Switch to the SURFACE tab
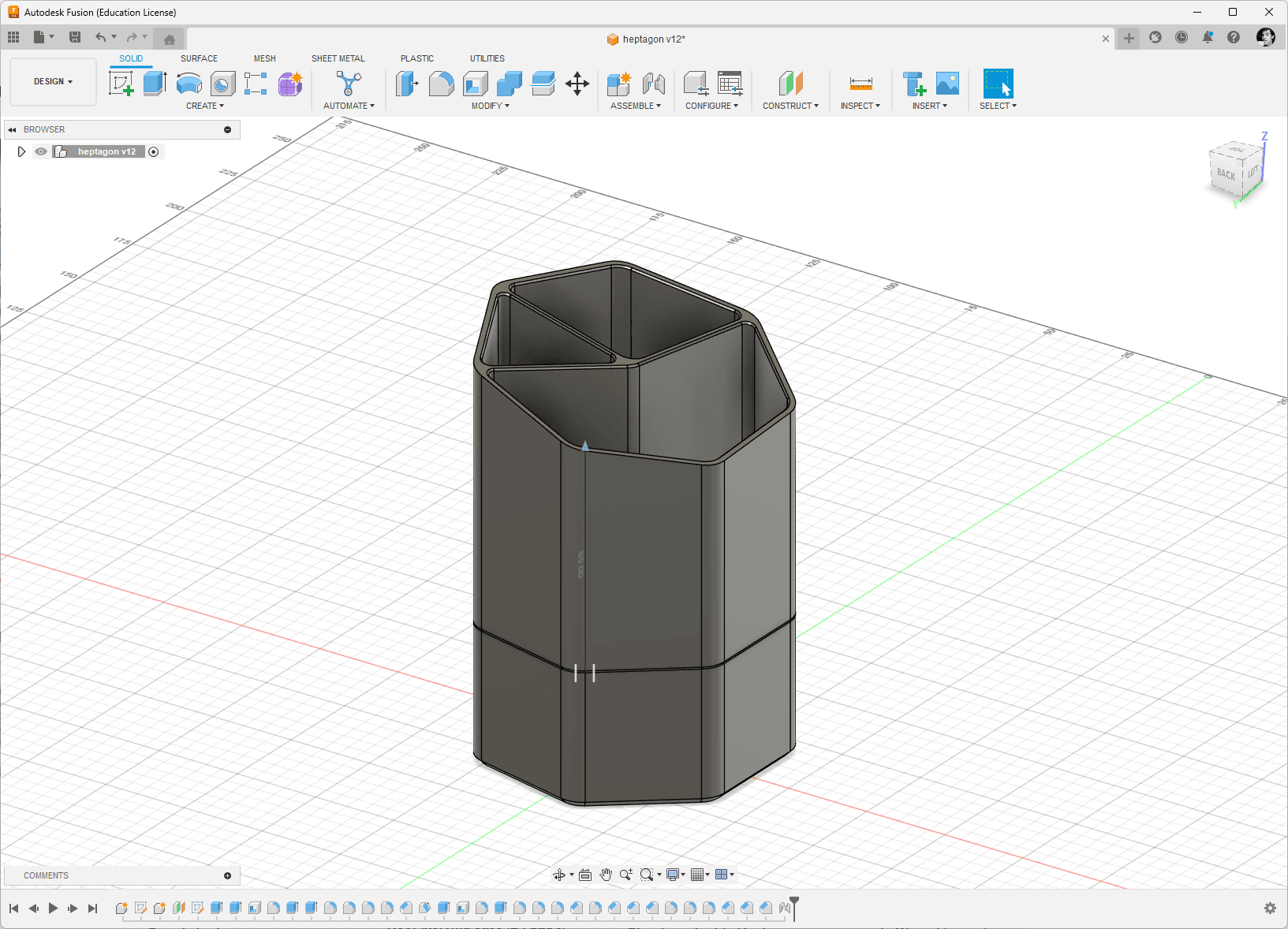The height and width of the screenshot is (929, 1288). click(x=199, y=58)
